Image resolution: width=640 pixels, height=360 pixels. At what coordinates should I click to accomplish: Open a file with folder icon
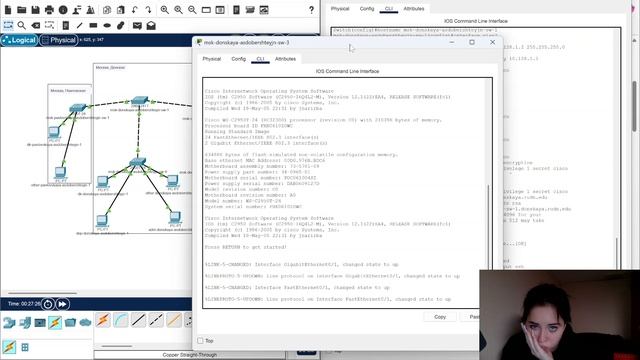coord(22,10)
